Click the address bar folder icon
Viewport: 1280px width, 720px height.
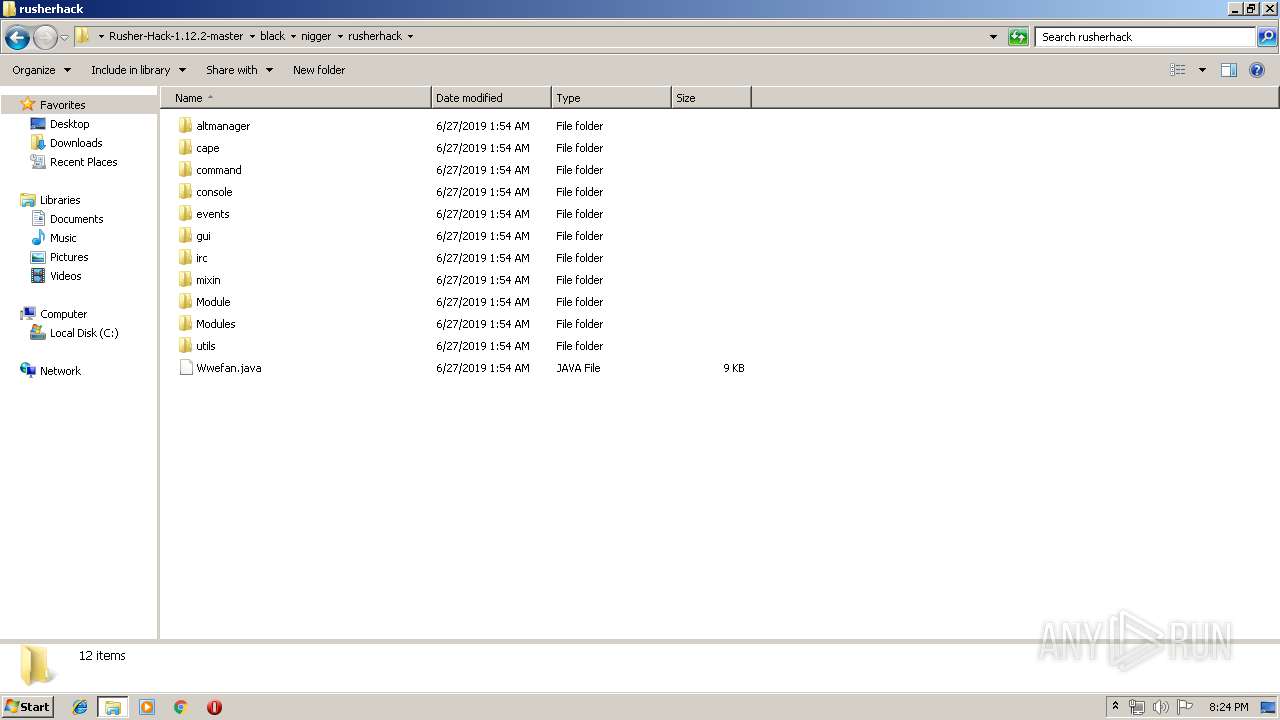[83, 36]
